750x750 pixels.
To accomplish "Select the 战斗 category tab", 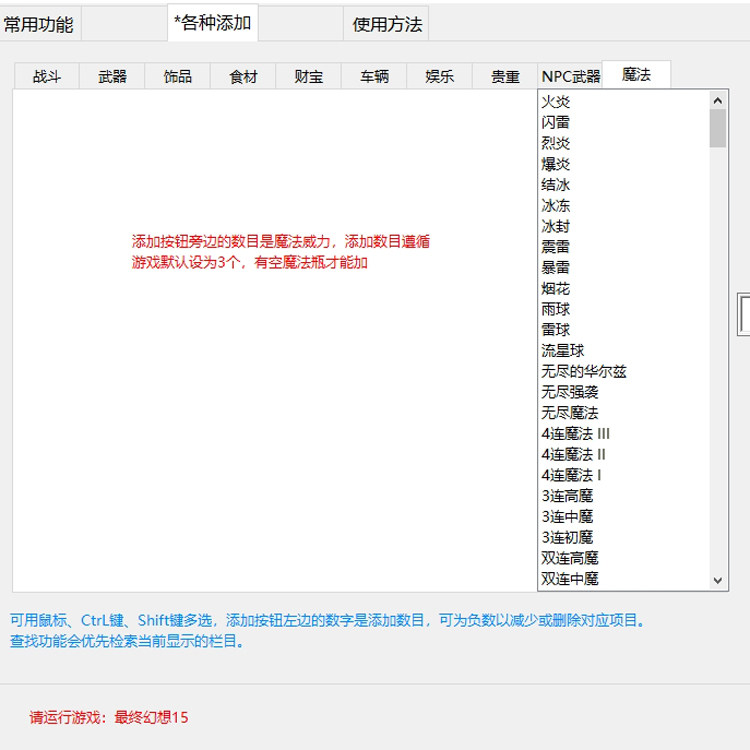I will 46,76.
